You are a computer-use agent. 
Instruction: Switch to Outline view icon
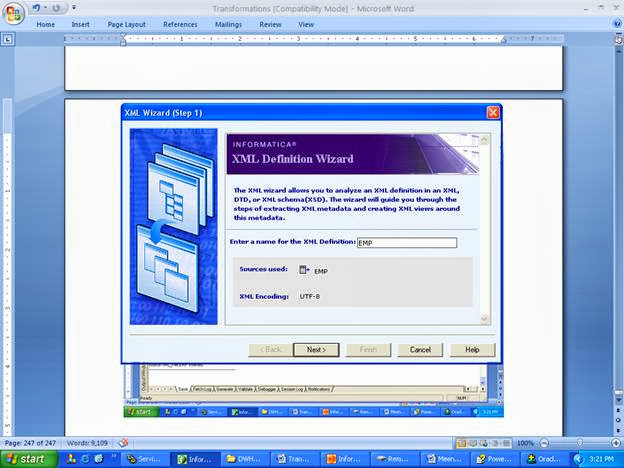point(495,443)
